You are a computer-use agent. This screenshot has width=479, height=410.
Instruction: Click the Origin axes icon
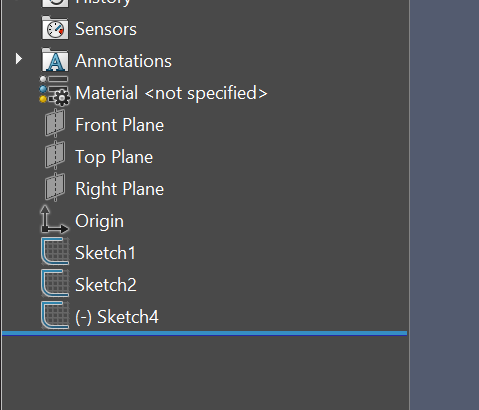pyautogui.click(x=54, y=219)
